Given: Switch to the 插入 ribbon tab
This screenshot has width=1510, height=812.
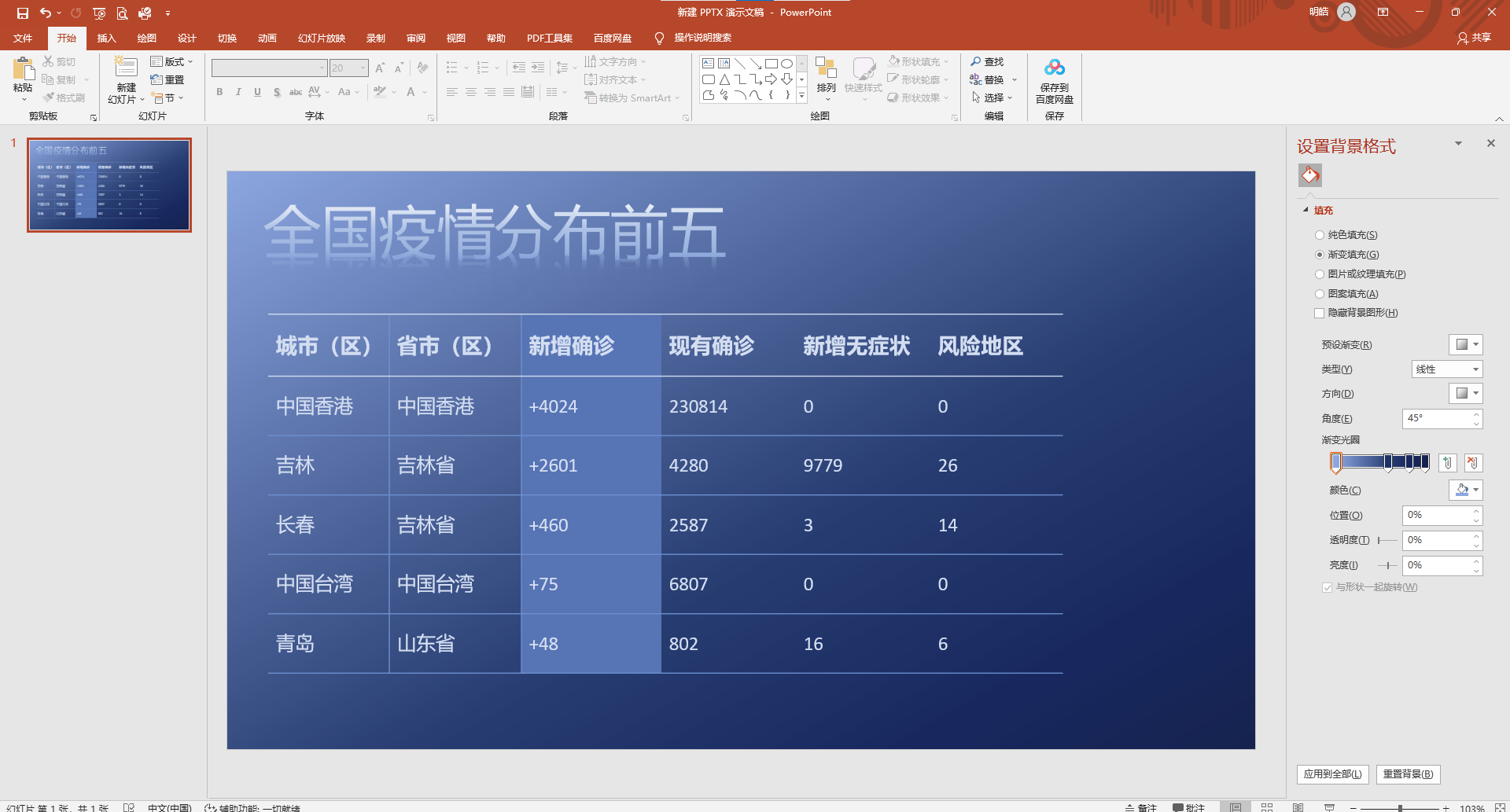Looking at the screenshot, I should 106,37.
